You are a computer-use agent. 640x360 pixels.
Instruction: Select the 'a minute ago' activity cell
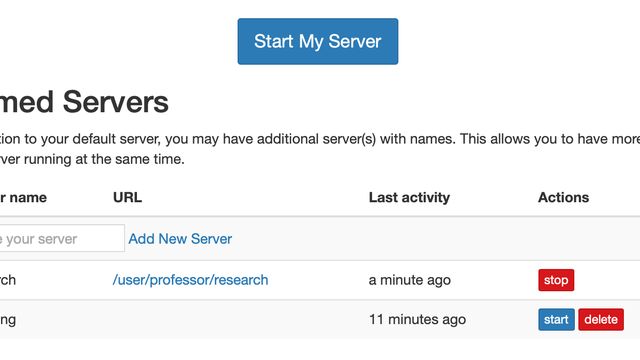[x=409, y=280]
